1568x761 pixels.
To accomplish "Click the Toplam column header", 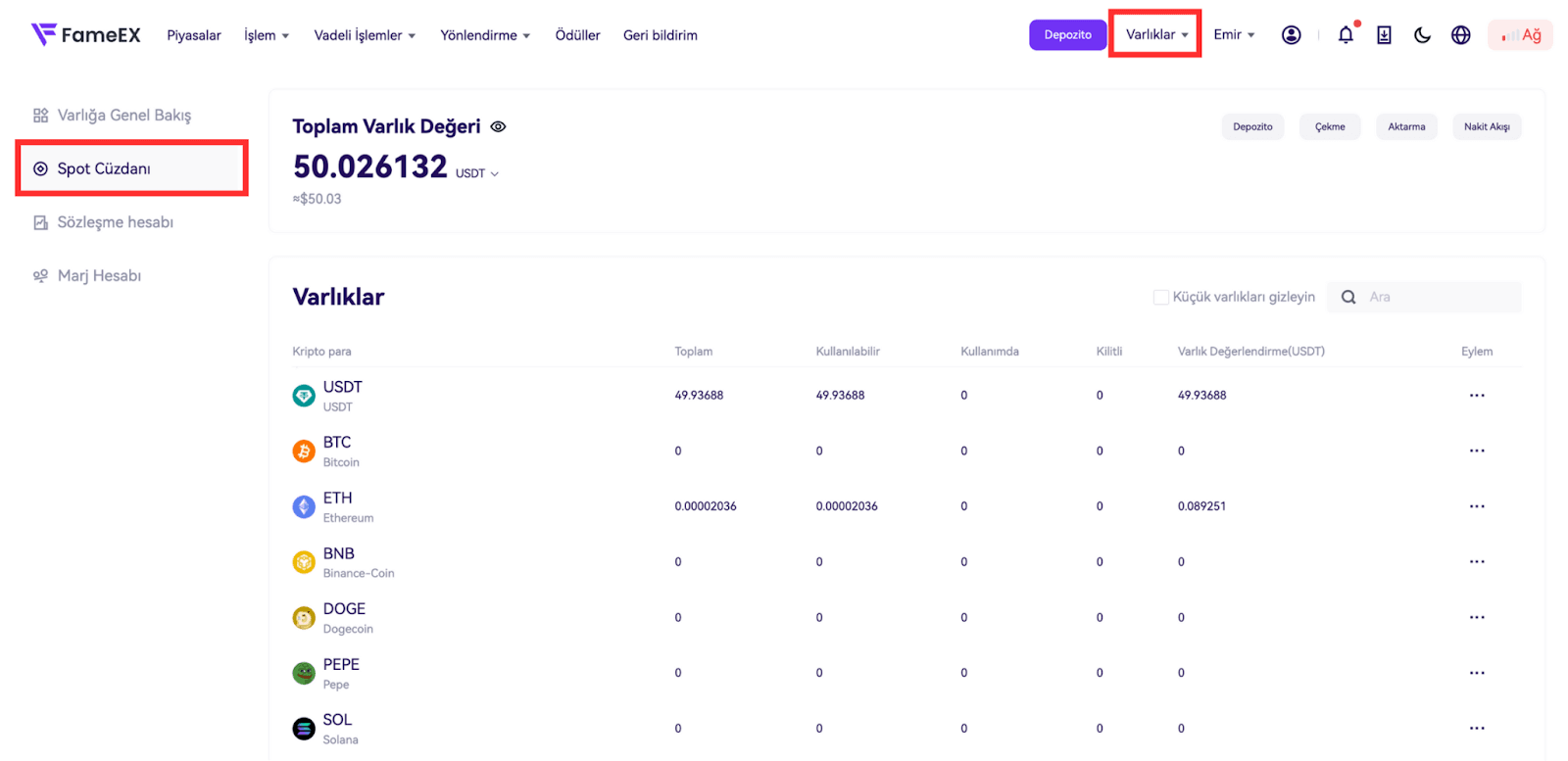I will [693, 352].
